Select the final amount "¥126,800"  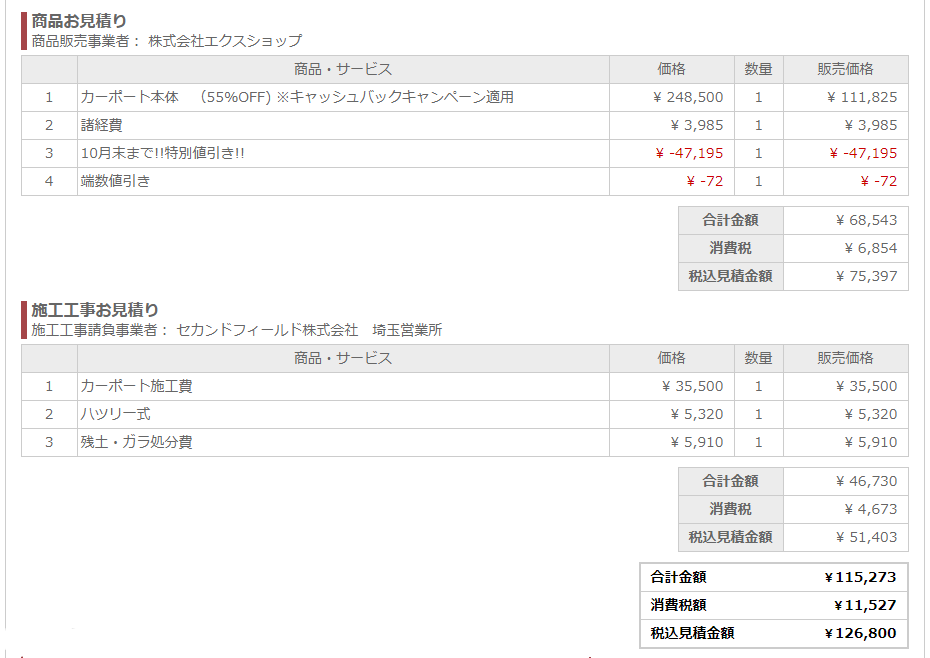pos(860,633)
